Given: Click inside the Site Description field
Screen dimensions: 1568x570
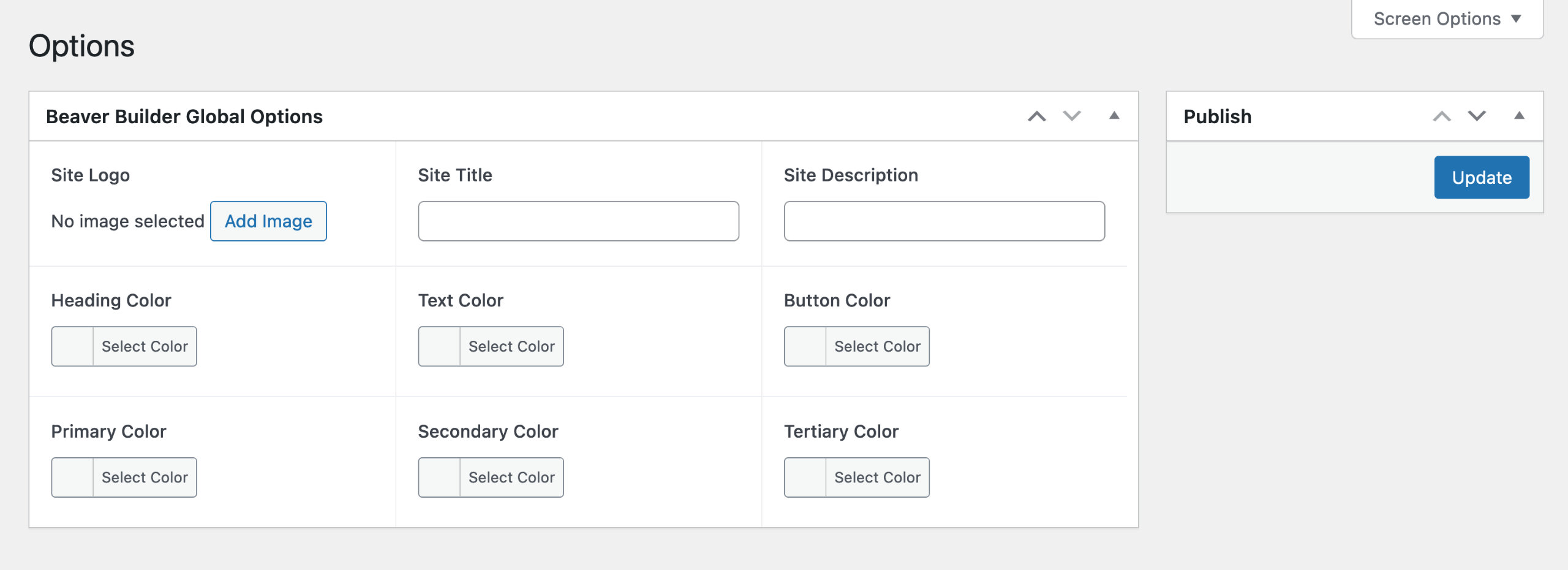Looking at the screenshot, I should pos(944,221).
